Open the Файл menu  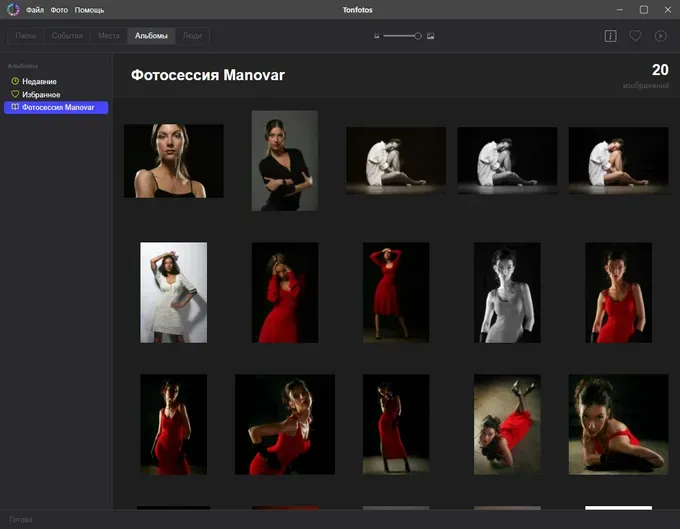tap(35, 9)
